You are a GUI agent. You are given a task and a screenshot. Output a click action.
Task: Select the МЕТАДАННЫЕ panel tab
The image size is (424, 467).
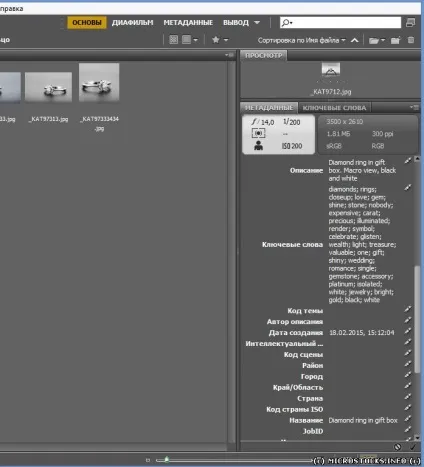269,108
